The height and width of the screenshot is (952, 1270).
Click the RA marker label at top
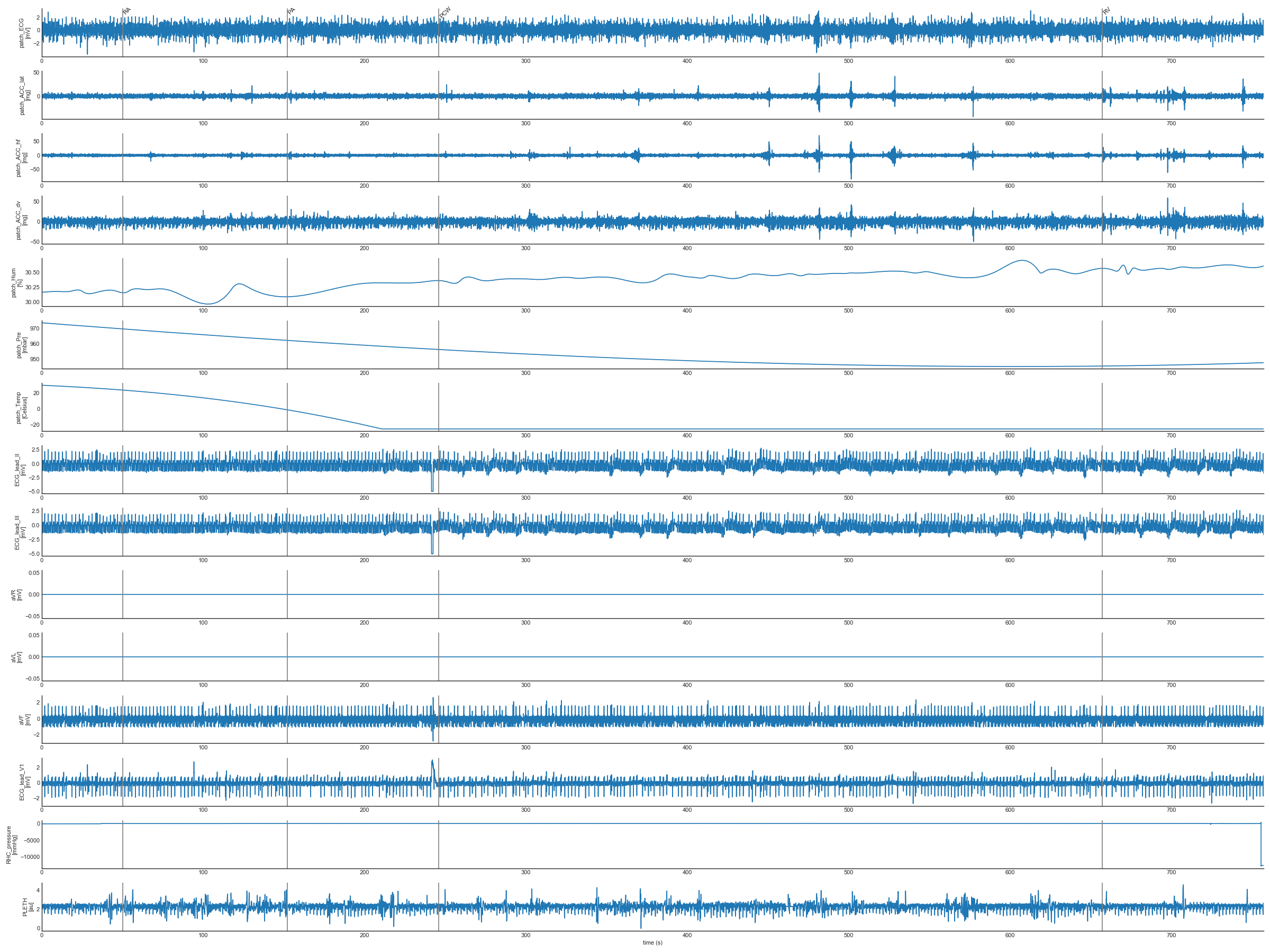tap(127, 11)
